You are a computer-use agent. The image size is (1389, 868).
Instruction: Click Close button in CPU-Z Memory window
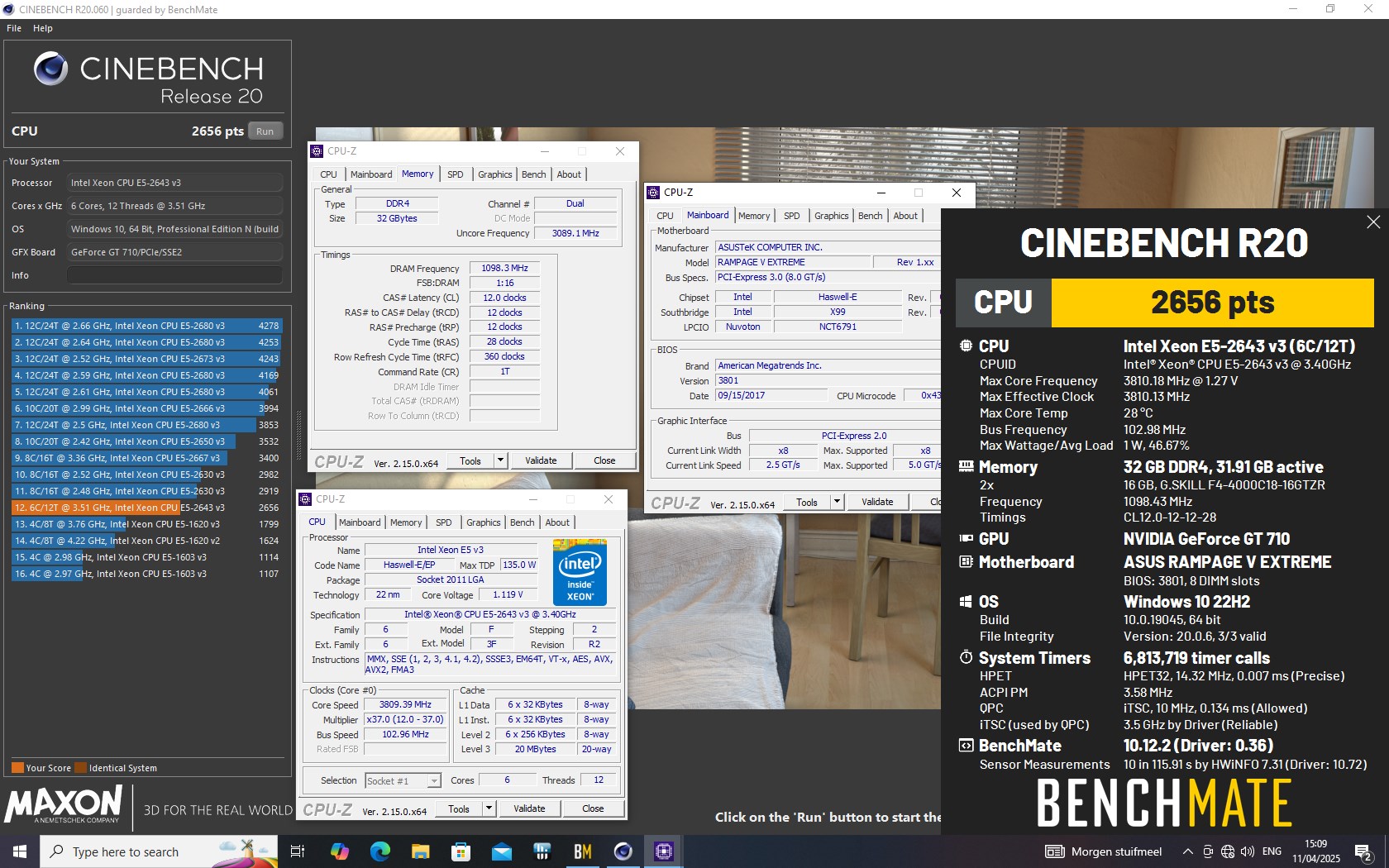tap(604, 460)
